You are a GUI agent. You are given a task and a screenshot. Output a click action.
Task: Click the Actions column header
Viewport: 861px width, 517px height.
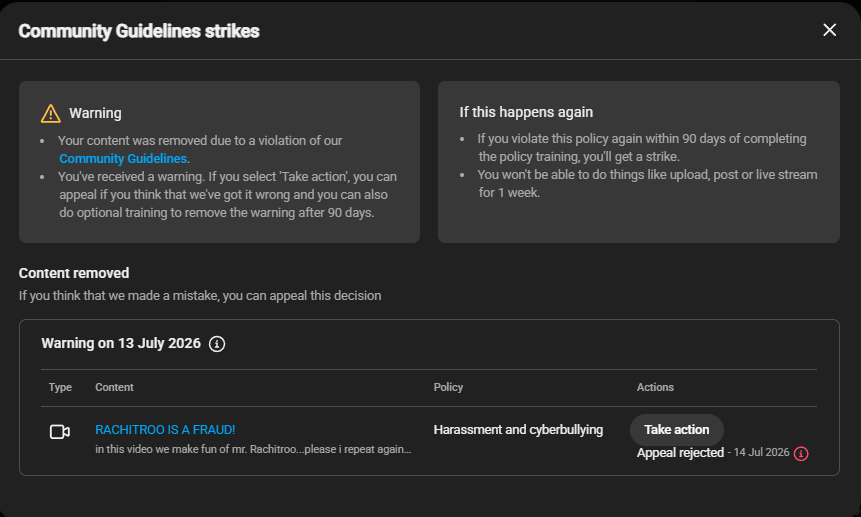tap(655, 387)
